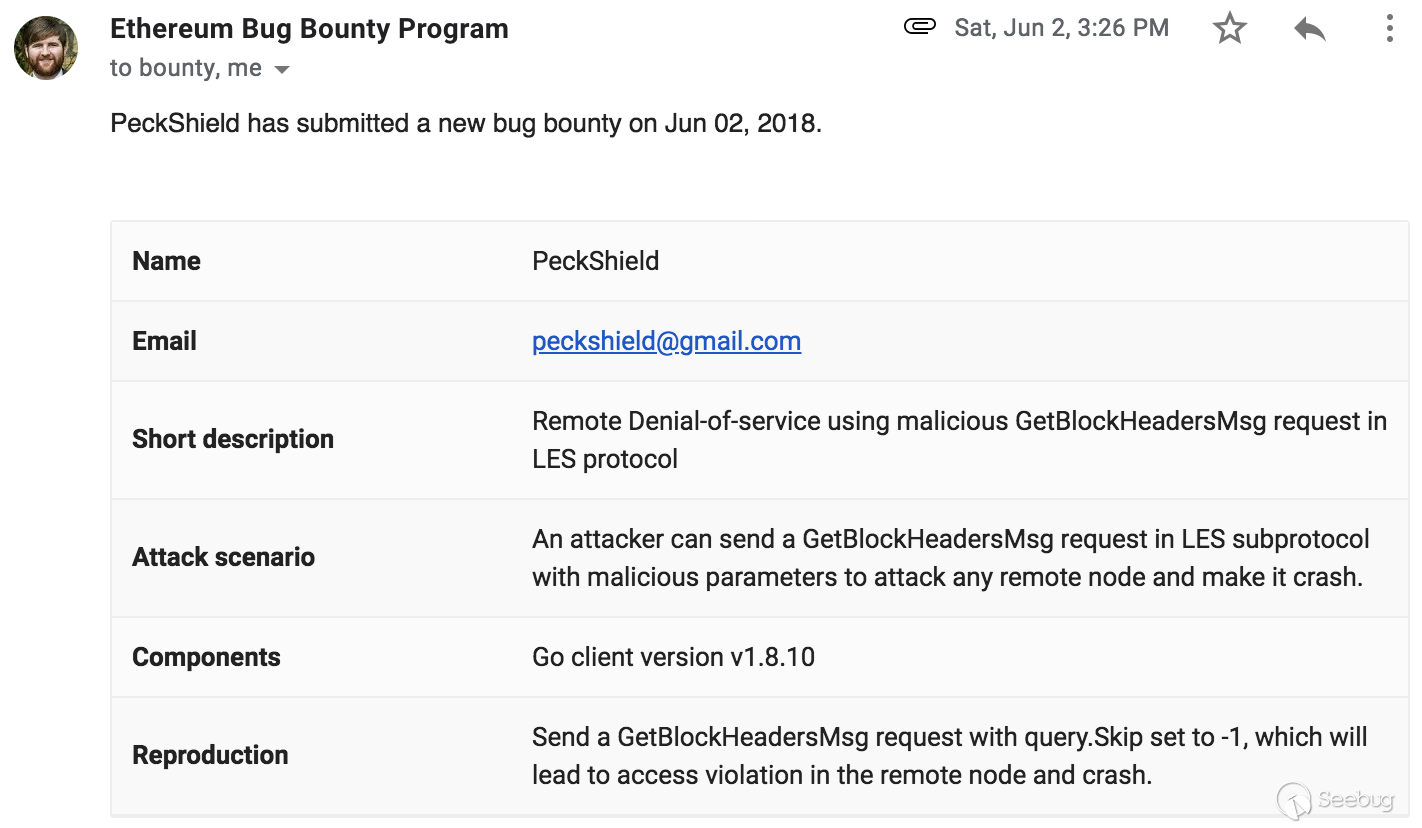Click the attachment paperclip icon

919,27
